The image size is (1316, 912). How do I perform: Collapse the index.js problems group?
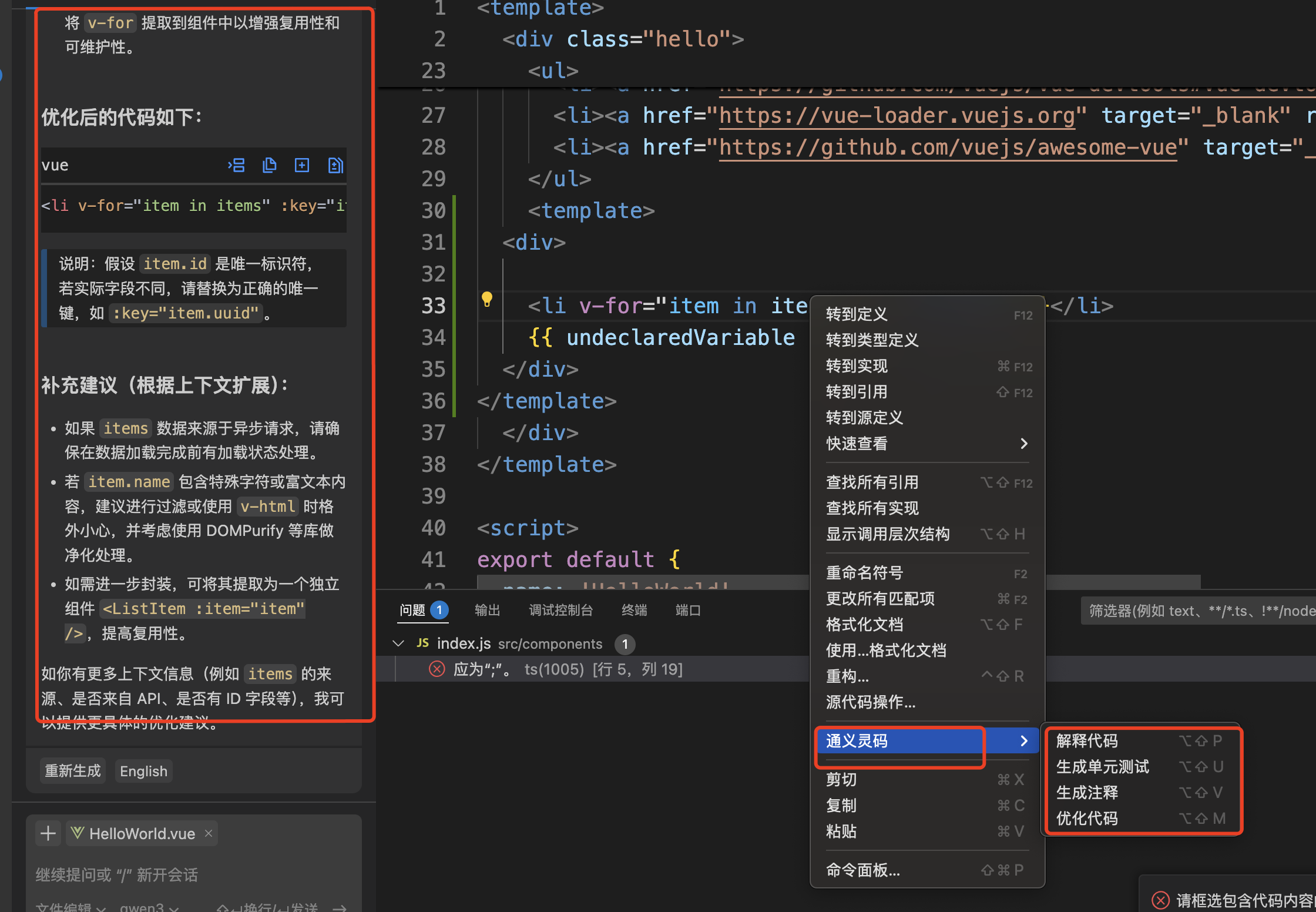pyautogui.click(x=398, y=643)
